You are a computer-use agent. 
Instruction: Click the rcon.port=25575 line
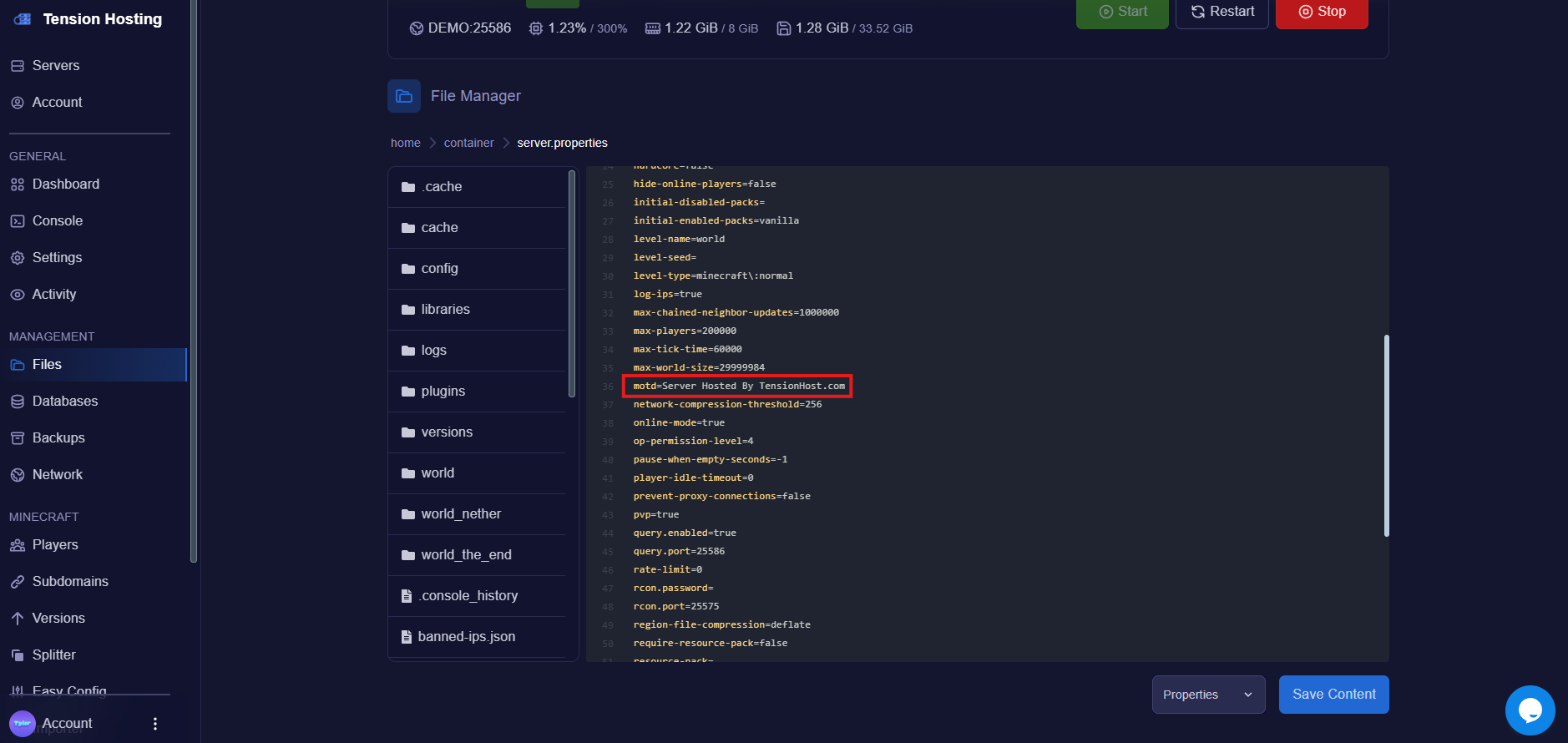pyautogui.click(x=676, y=606)
